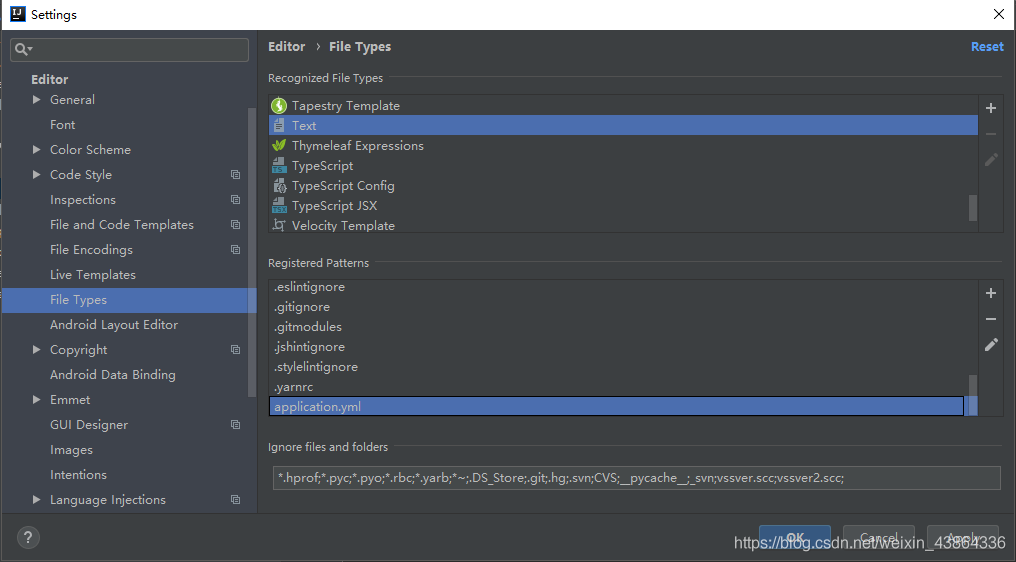Image resolution: width=1016 pixels, height=562 pixels.
Task: Open the Live Templates settings page
Action: pos(93,275)
